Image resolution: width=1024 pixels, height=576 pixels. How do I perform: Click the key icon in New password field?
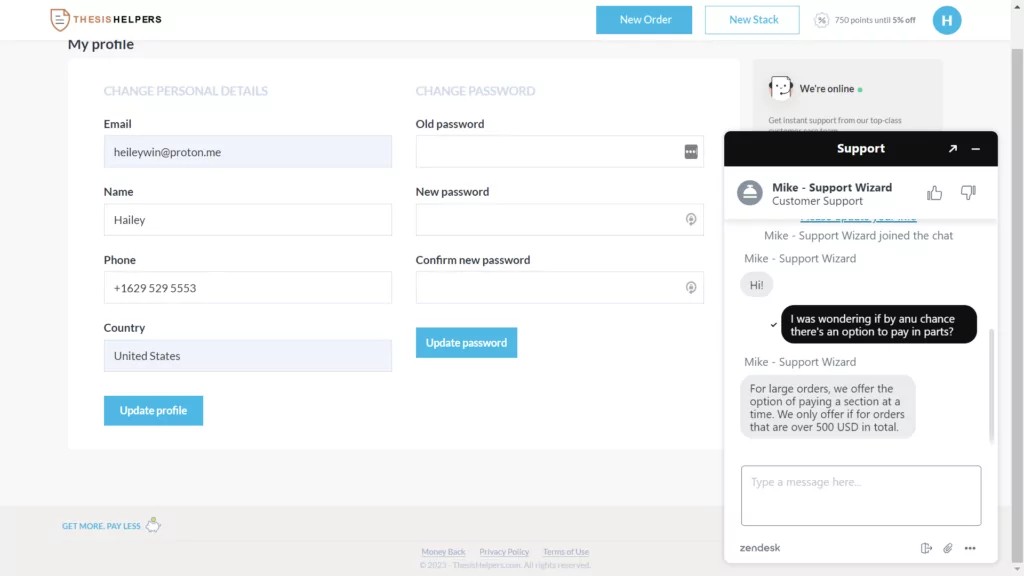pyautogui.click(x=690, y=219)
